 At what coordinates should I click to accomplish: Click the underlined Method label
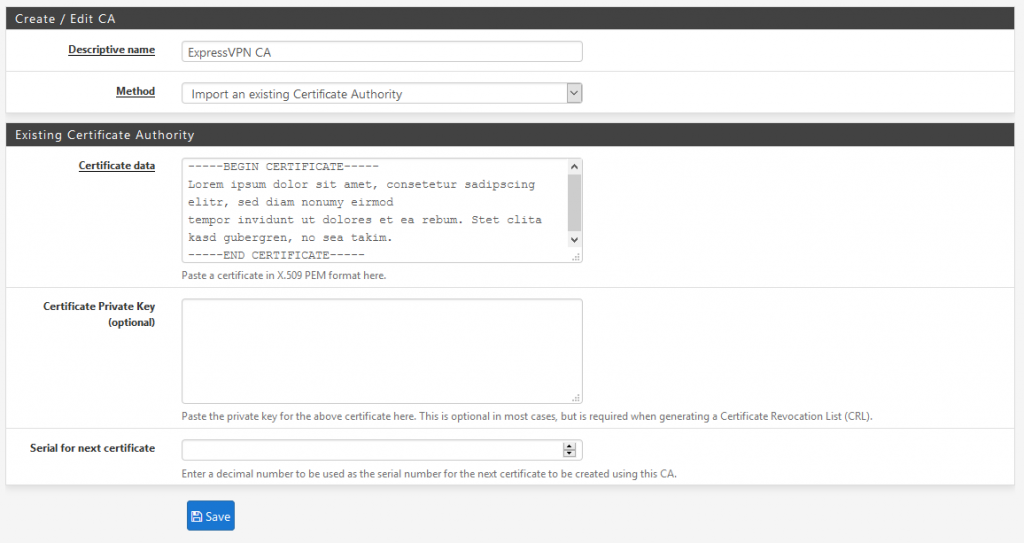tap(135, 91)
